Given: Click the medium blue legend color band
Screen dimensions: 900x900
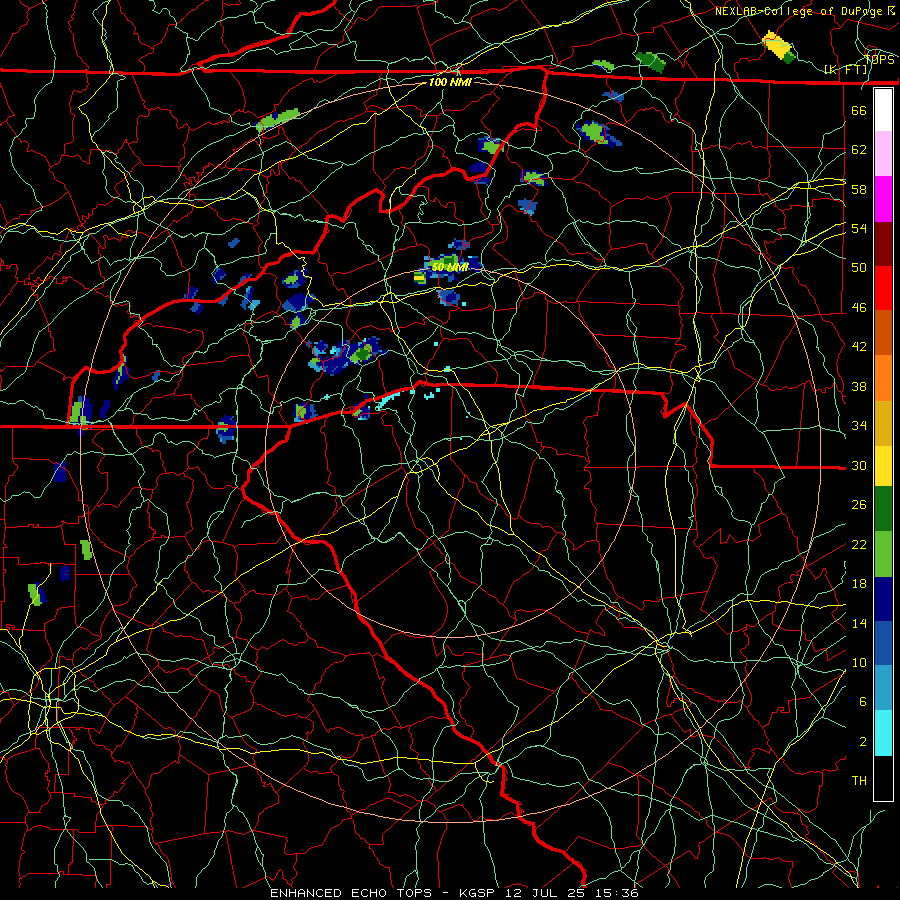Looking at the screenshot, I should 883,643.
